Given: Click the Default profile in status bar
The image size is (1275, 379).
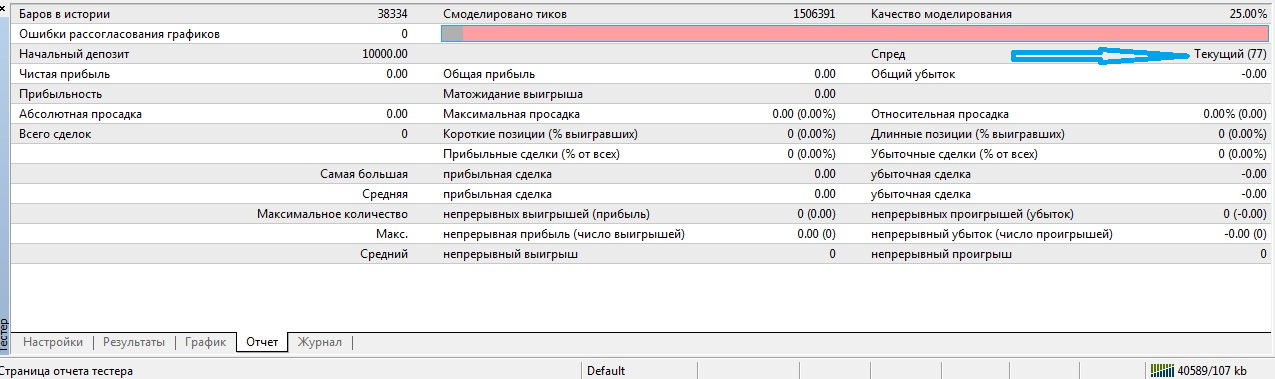Looking at the screenshot, I should click(606, 371).
